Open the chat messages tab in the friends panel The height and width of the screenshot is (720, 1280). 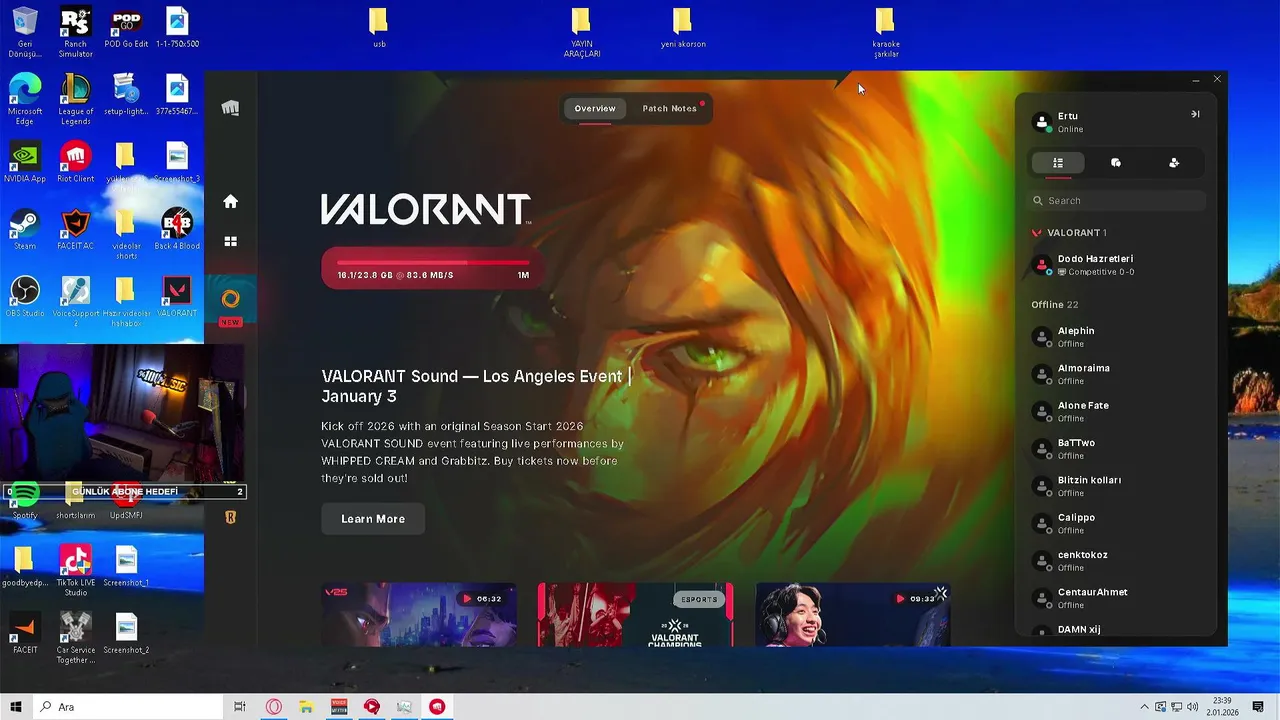(x=1116, y=162)
